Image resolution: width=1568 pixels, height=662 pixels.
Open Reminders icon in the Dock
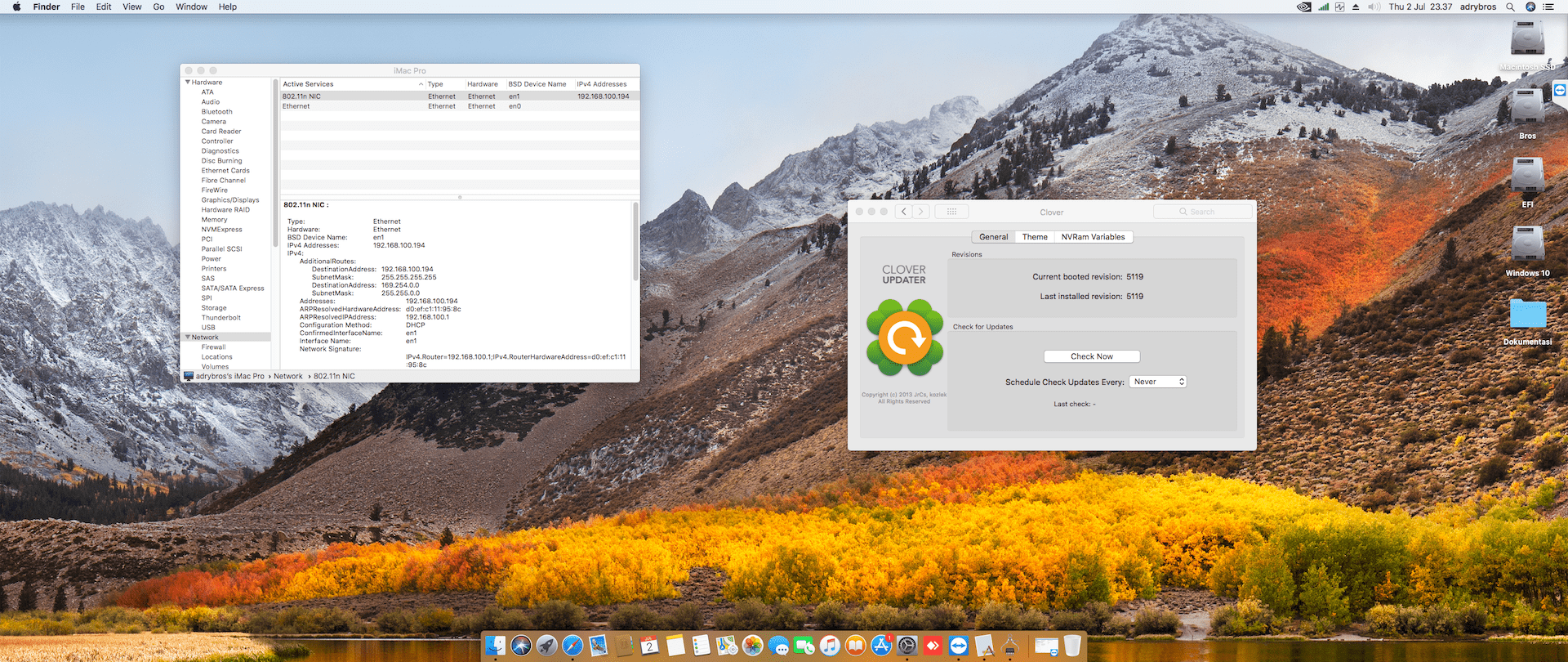701,646
